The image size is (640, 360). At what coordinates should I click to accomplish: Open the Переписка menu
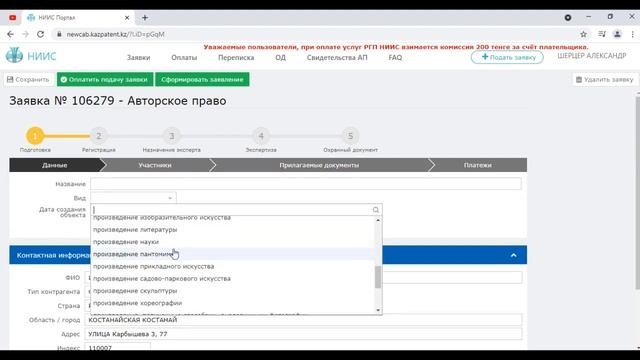pos(236,58)
